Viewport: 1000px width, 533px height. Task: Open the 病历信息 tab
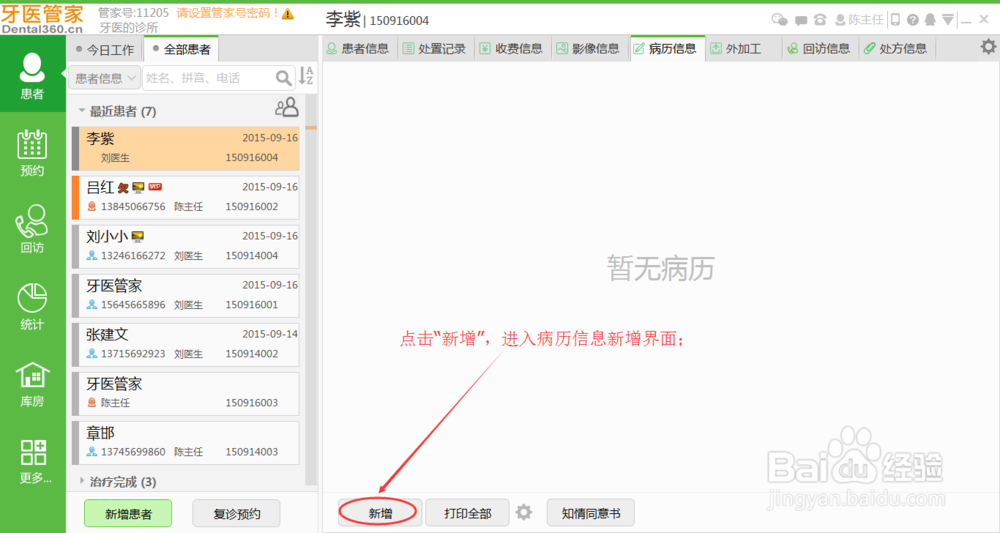tap(667, 48)
